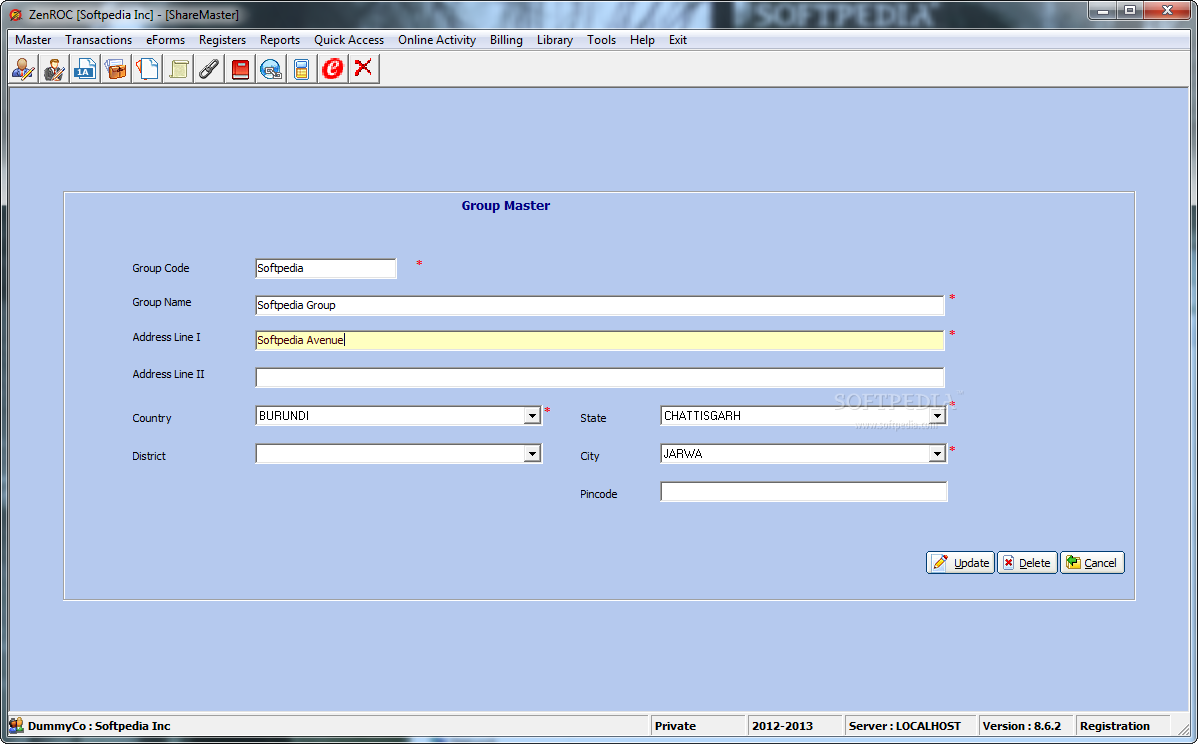Screen dimensions: 1198x744
Task: Open the State dropdown showing CHATTISGARH
Action: (937, 416)
